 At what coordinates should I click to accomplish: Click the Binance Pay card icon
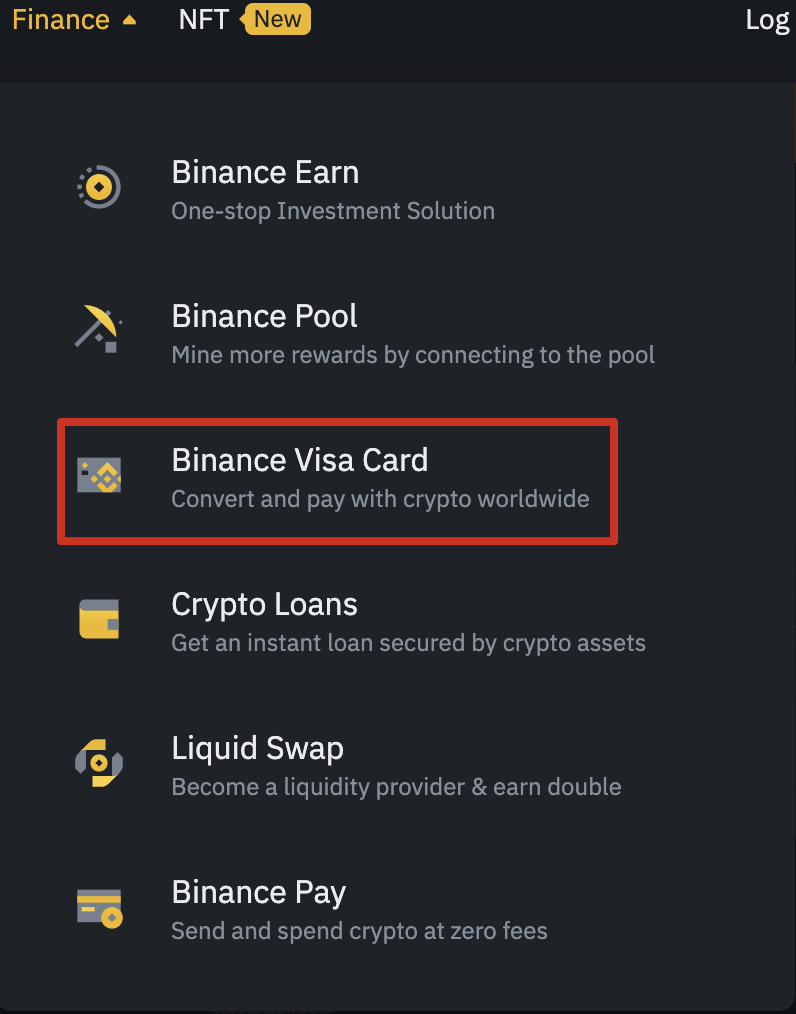click(98, 906)
